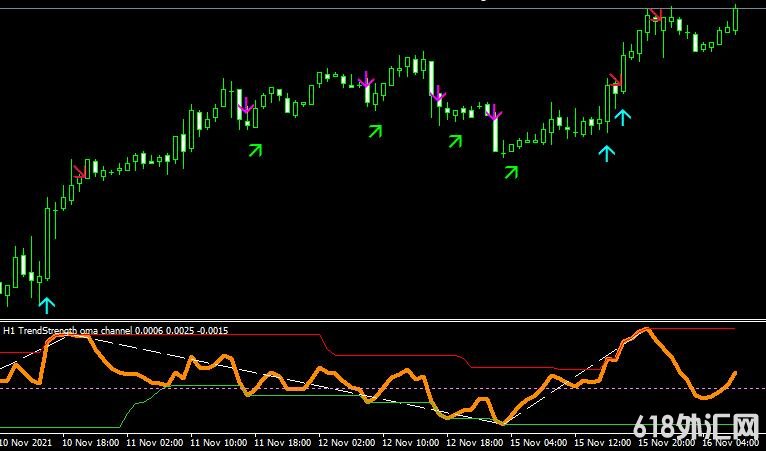Click the '11 Nov 10:00' time label
This screenshot has height=451, width=766.
219,443
